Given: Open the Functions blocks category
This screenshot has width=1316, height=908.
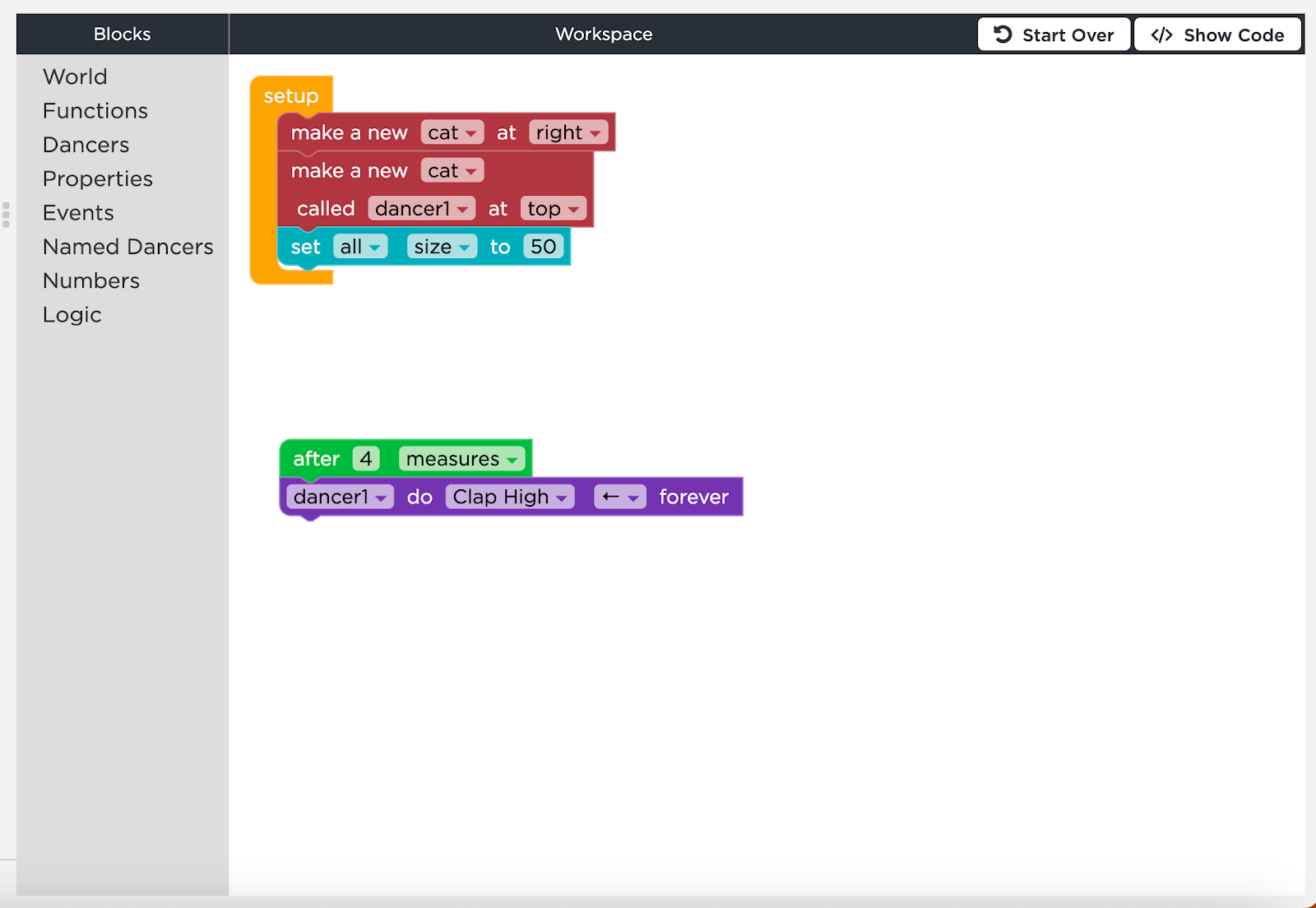Looking at the screenshot, I should click(95, 111).
